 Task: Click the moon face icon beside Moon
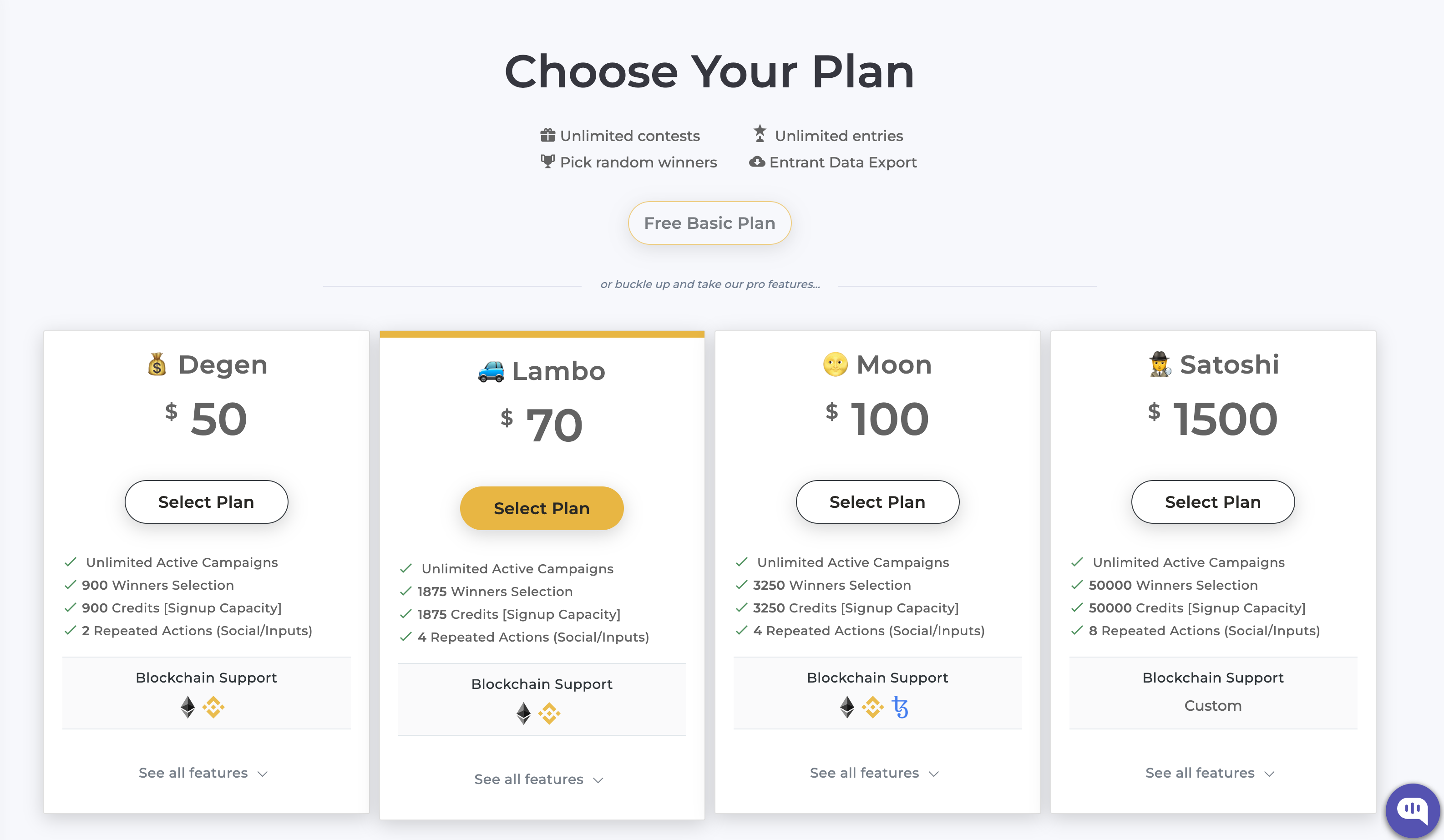(835, 364)
